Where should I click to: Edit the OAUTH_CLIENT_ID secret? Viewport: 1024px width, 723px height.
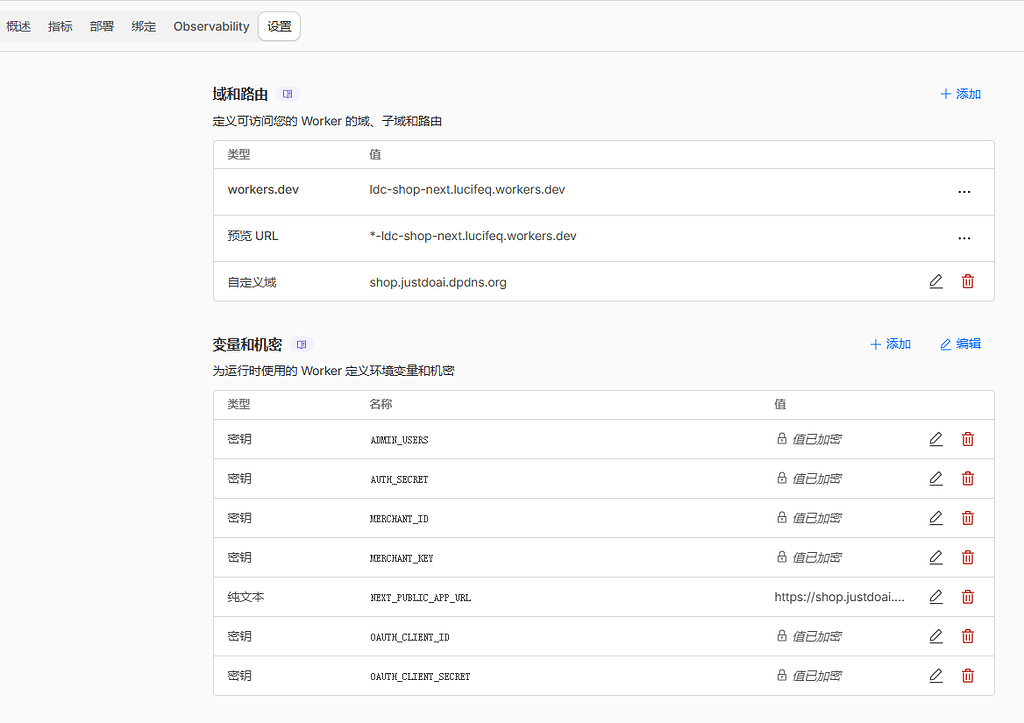[936, 636]
